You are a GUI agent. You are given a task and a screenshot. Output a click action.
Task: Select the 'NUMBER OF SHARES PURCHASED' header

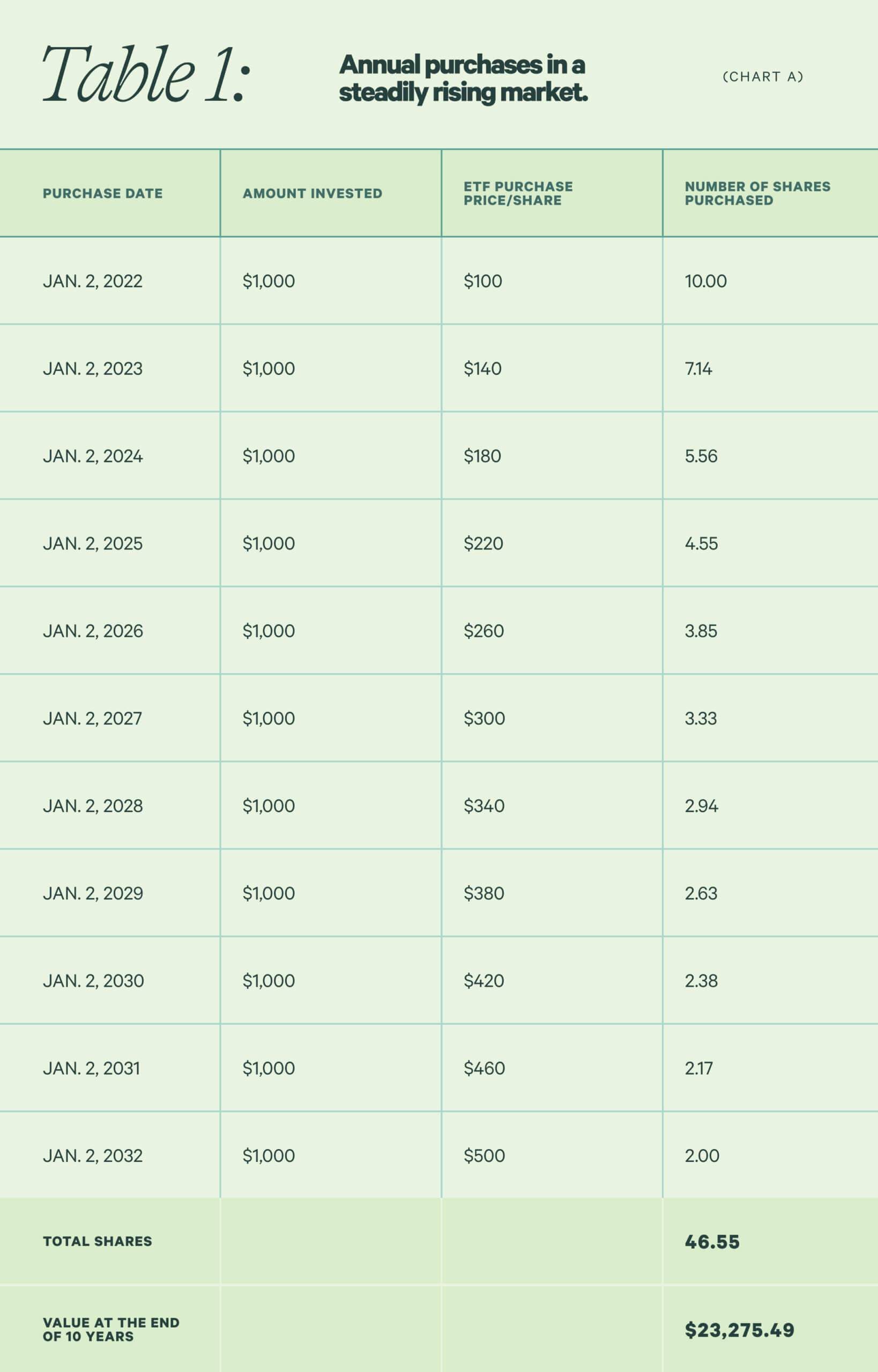(756, 193)
